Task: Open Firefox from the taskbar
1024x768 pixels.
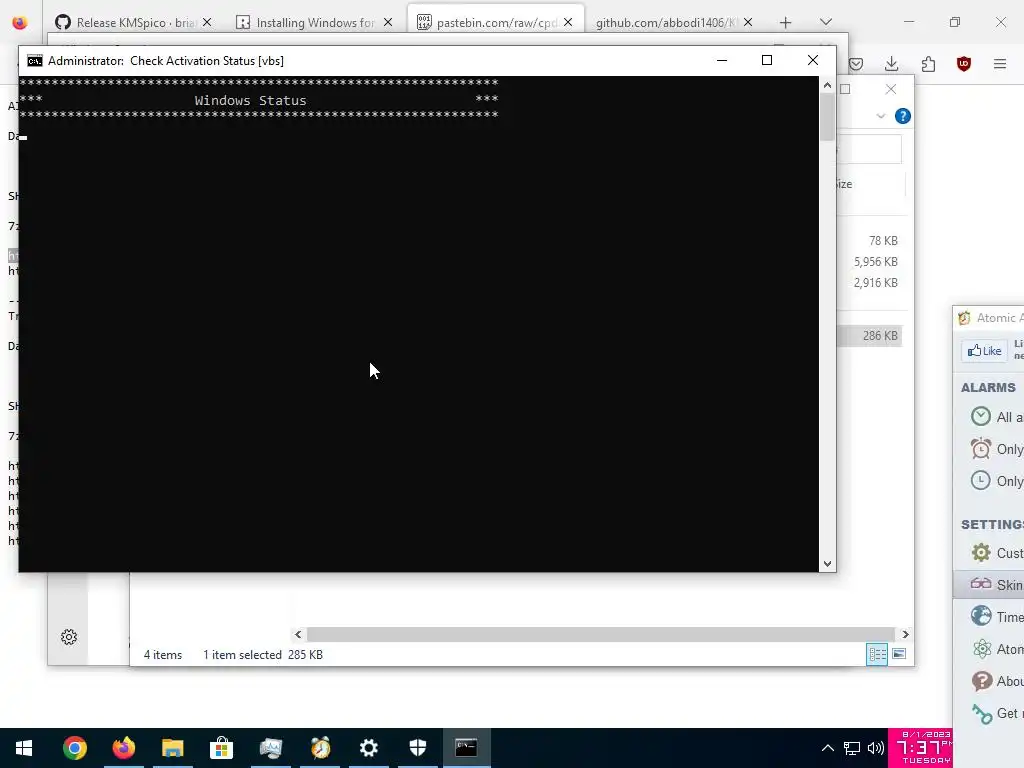Action: 123,748
